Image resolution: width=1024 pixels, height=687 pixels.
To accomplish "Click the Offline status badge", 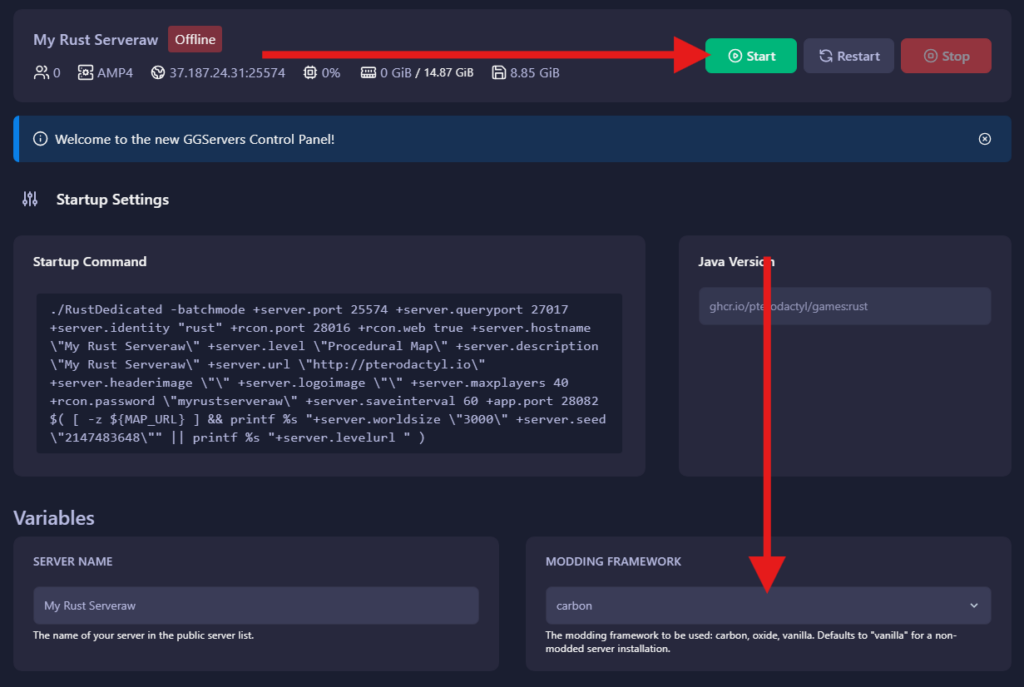I will [195, 40].
